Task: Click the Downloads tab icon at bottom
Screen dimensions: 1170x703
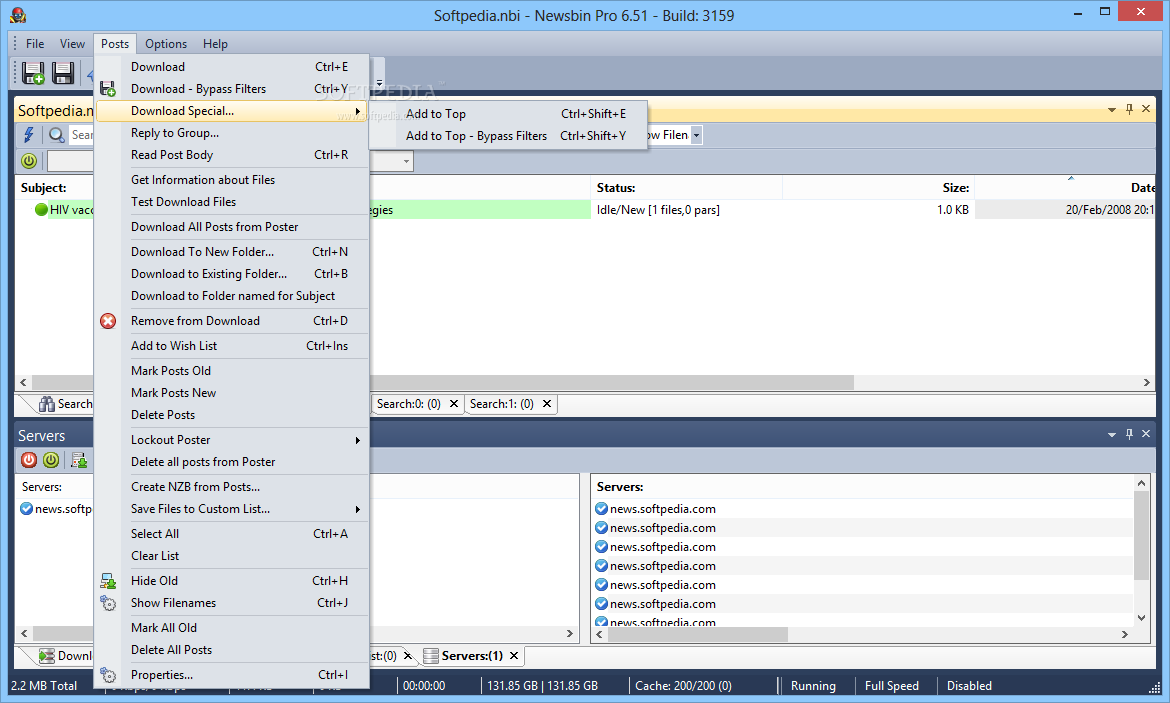Action: [47, 656]
